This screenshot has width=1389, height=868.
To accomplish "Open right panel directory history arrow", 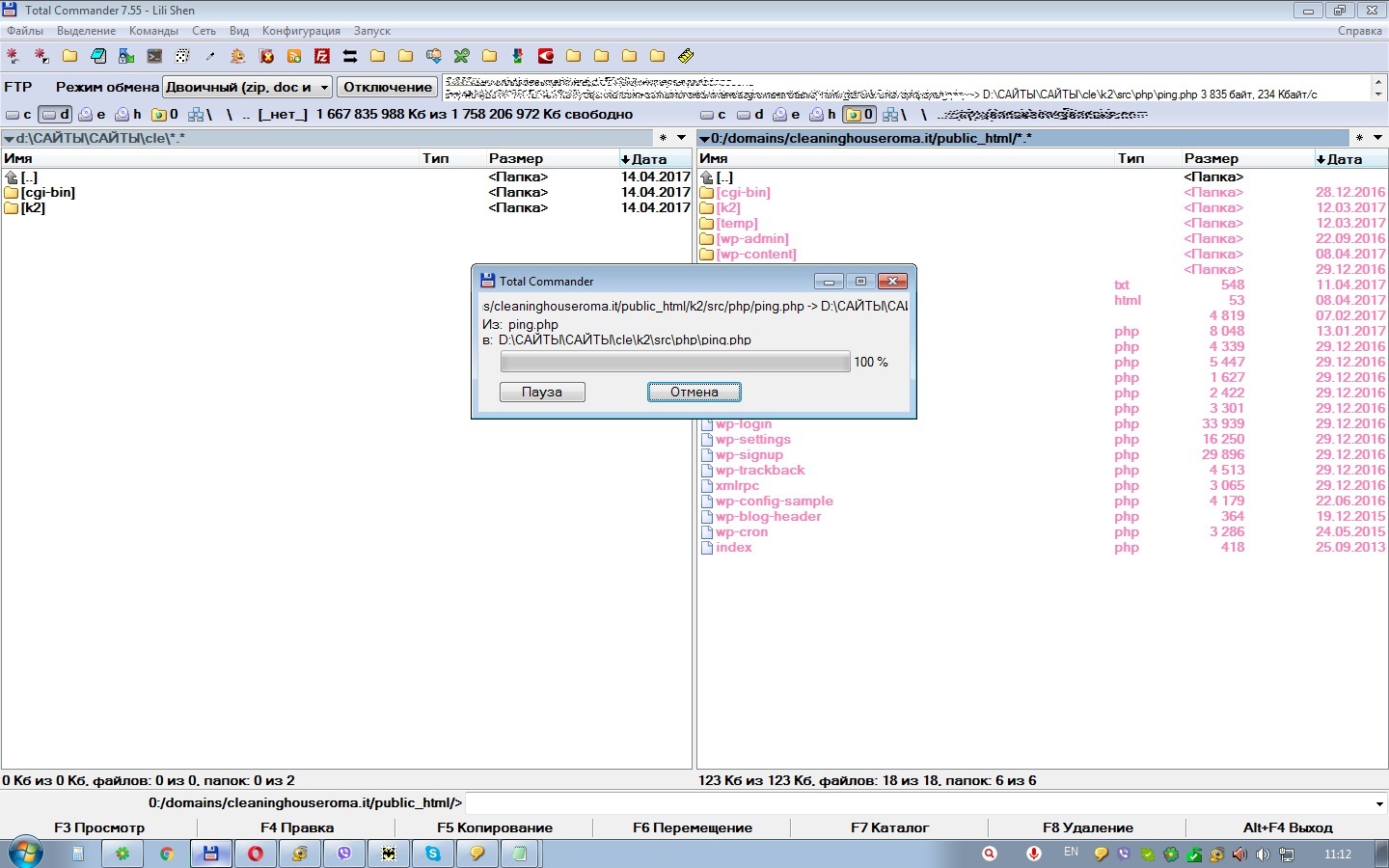I will 1377,138.
